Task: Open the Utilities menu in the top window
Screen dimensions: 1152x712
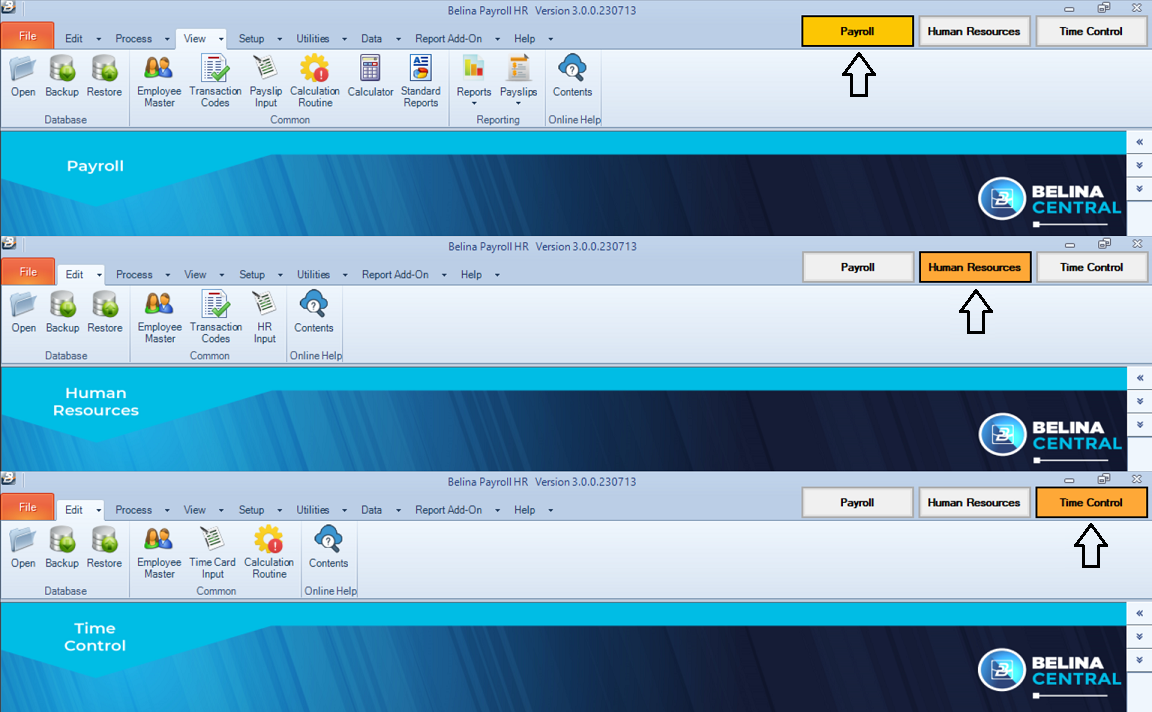Action: (x=312, y=38)
